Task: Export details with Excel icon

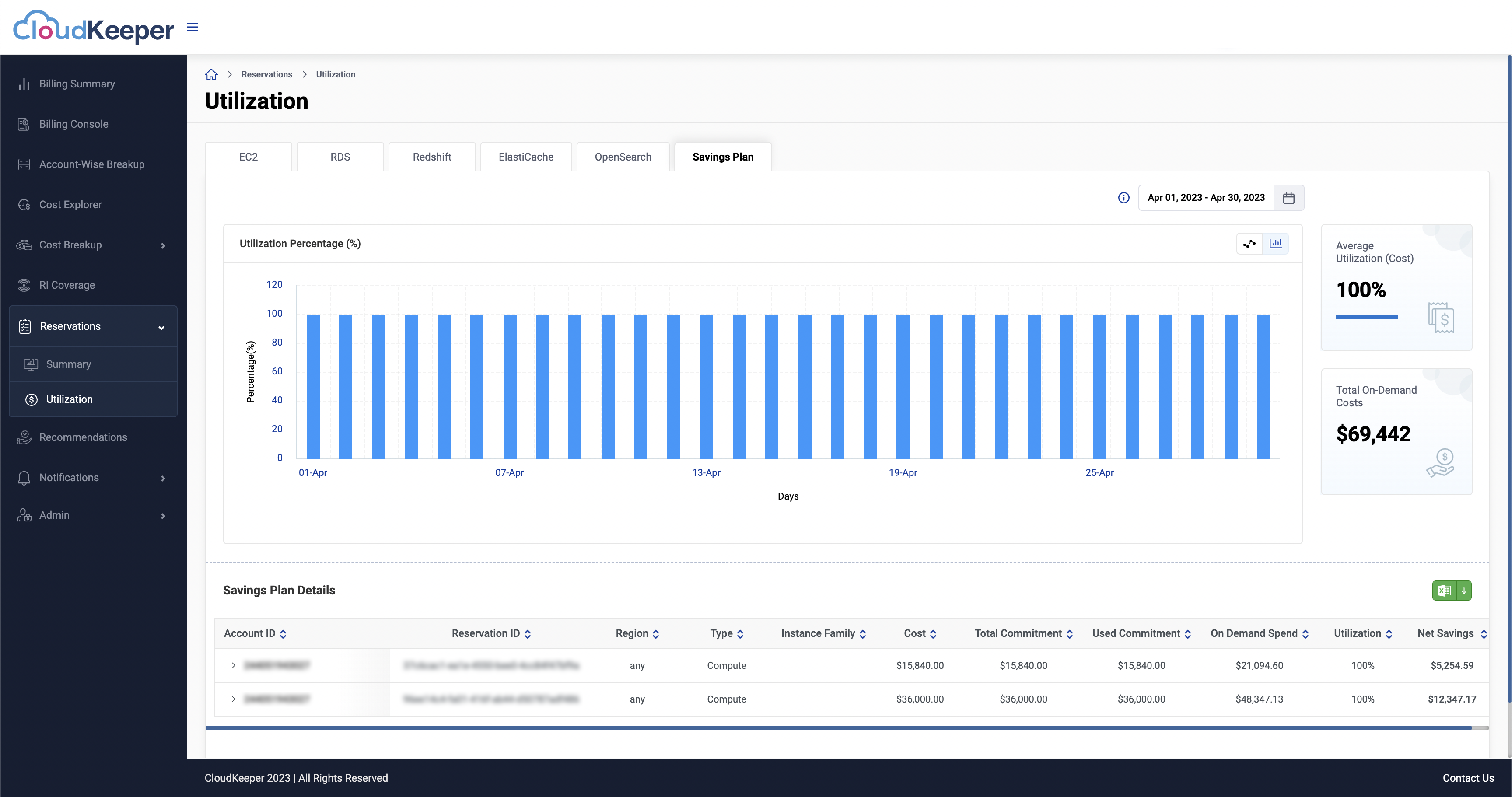Action: (1445, 591)
